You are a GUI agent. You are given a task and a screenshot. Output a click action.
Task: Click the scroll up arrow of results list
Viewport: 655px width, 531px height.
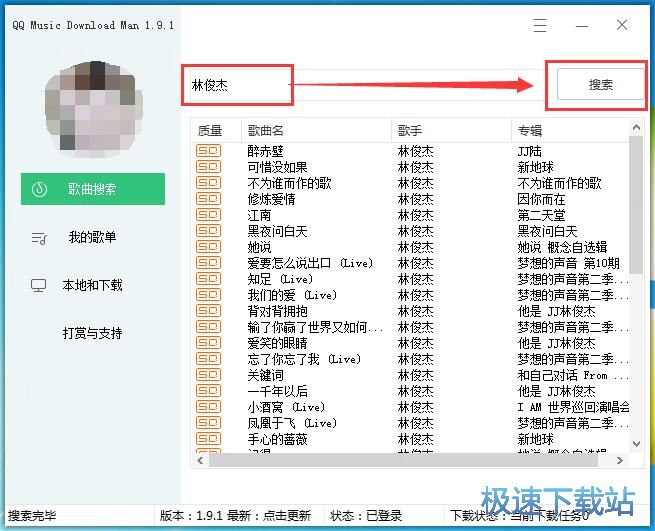(636, 127)
